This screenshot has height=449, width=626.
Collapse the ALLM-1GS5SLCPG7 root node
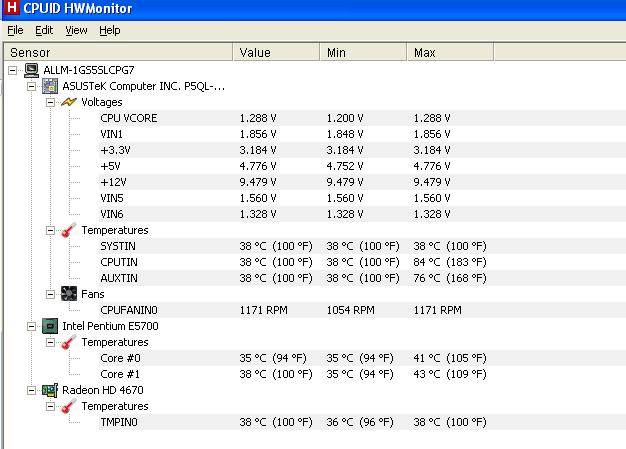coord(12,71)
